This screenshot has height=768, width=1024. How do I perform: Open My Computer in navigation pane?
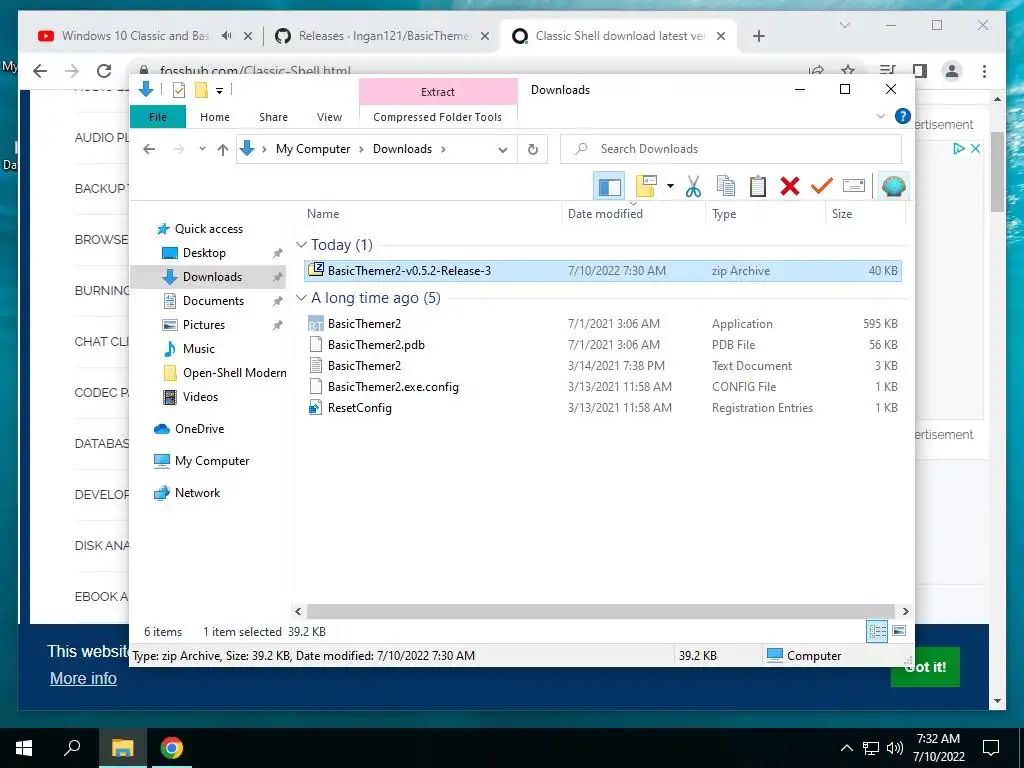coord(212,461)
